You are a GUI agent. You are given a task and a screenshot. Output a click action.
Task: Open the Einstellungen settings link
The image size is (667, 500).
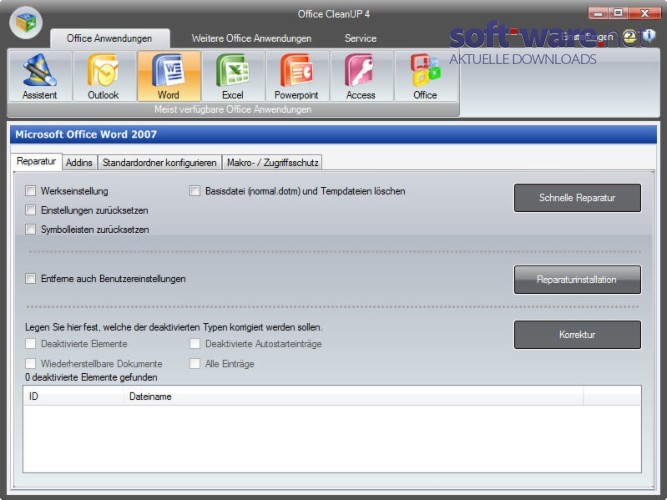point(587,37)
